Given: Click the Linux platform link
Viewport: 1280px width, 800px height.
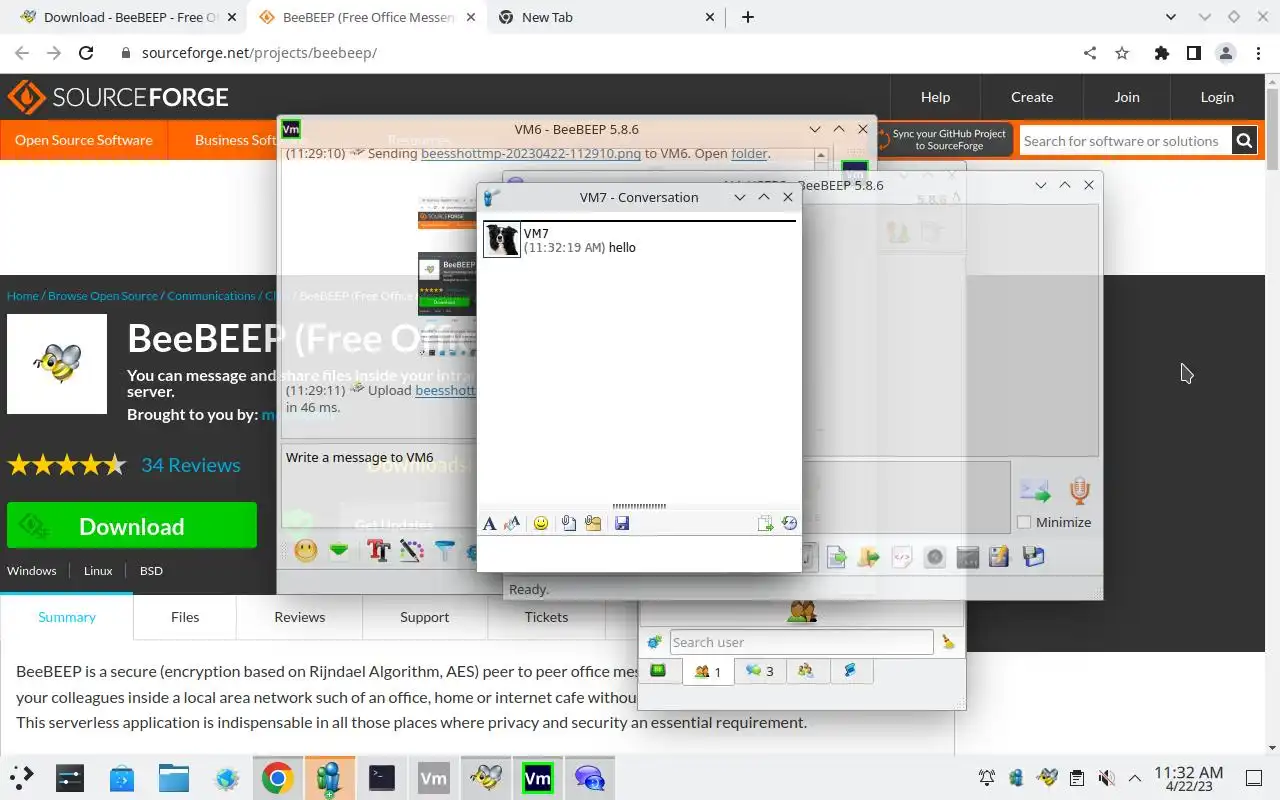Looking at the screenshot, I should click(x=98, y=571).
